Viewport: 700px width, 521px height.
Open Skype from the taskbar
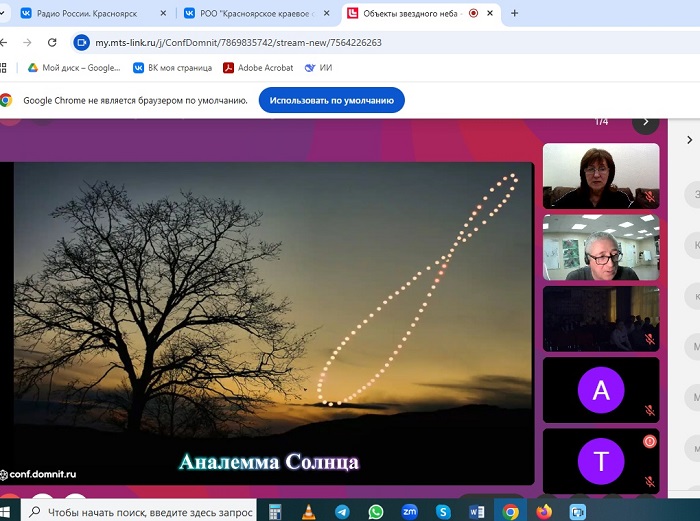443,511
